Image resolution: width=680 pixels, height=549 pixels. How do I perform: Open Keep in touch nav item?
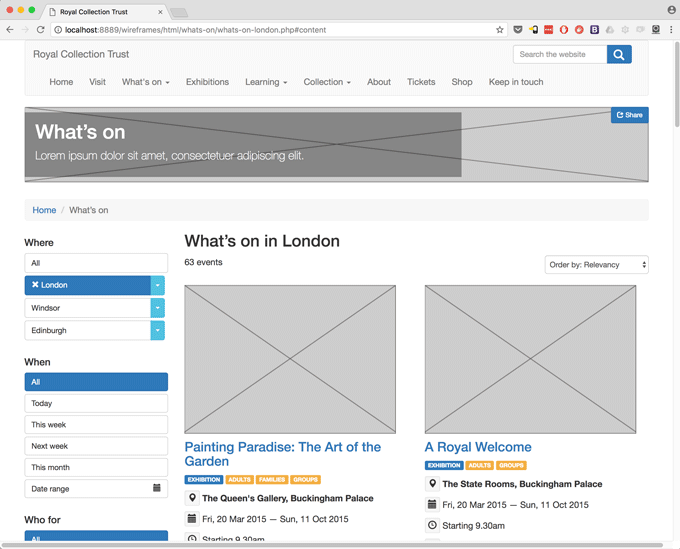[516, 82]
